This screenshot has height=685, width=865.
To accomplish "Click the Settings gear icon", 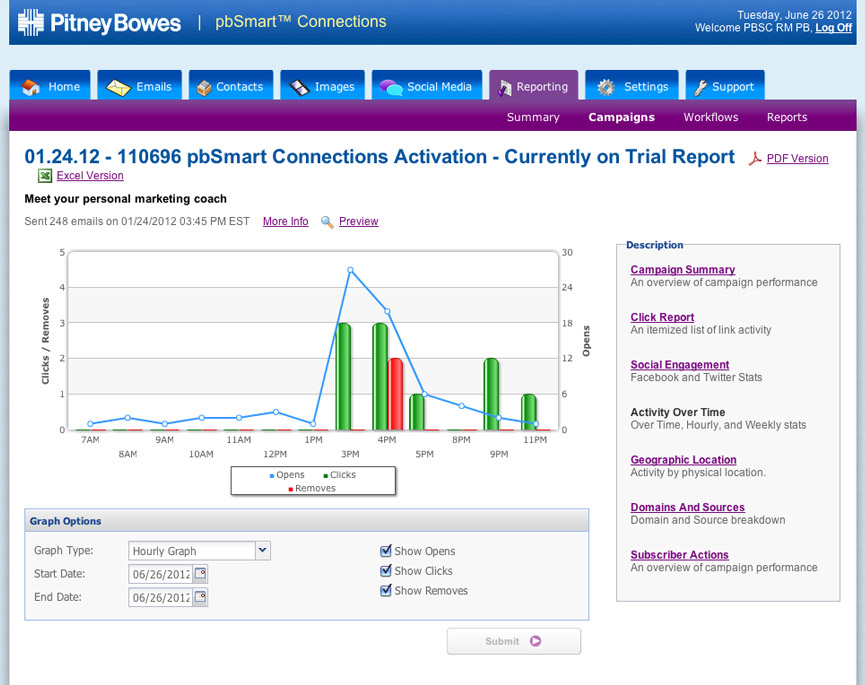I will [x=606, y=87].
